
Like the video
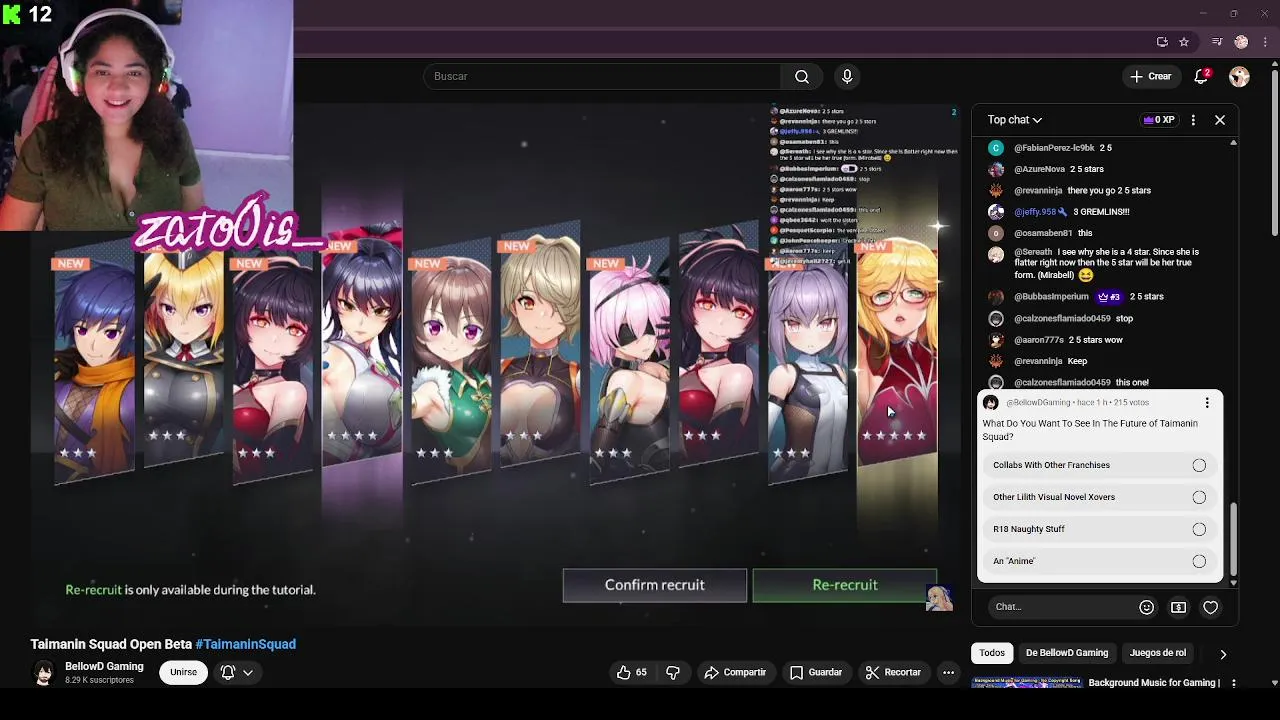pyautogui.click(x=632, y=673)
